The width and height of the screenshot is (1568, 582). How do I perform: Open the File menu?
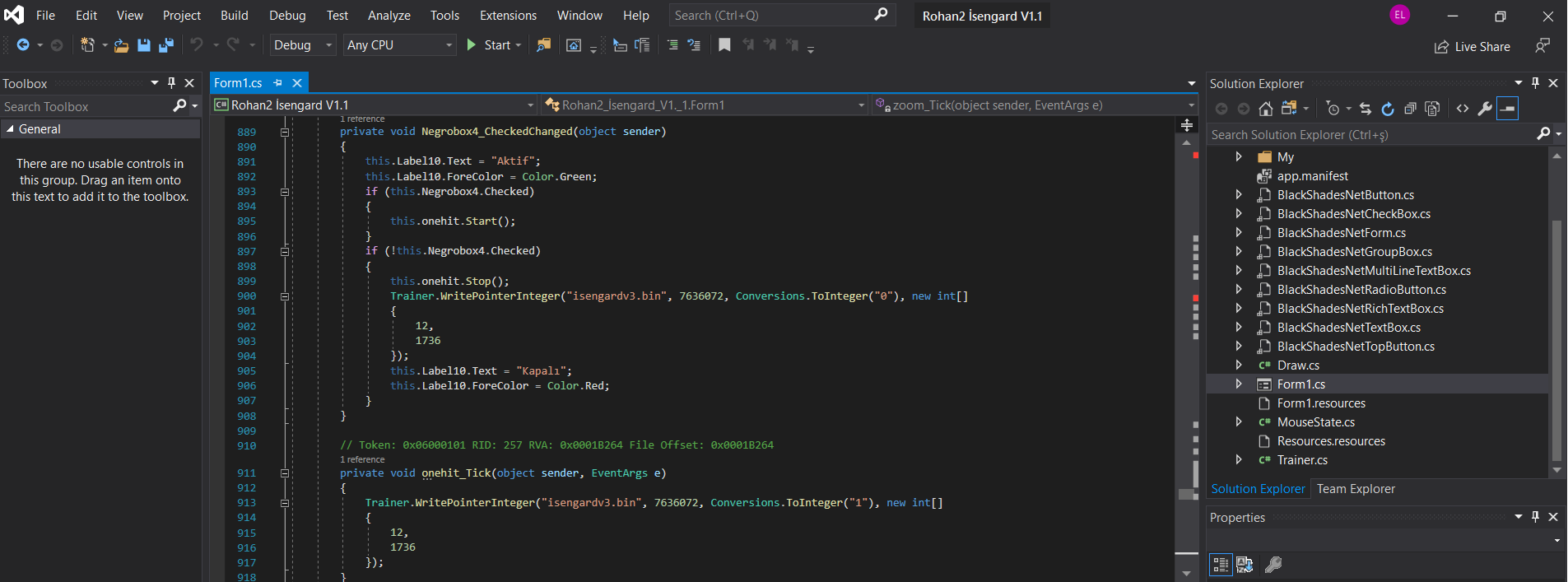45,16
